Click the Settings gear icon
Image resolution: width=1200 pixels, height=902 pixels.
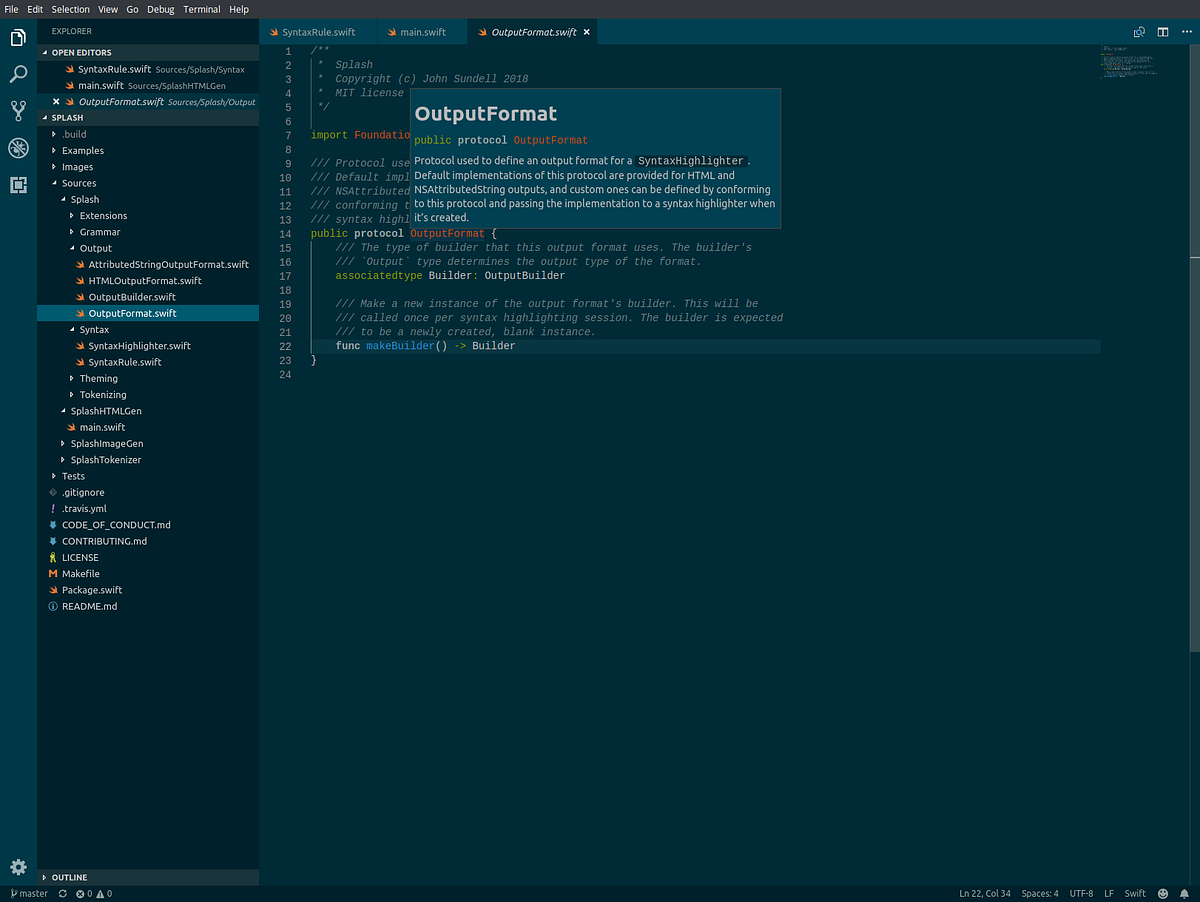[17, 867]
